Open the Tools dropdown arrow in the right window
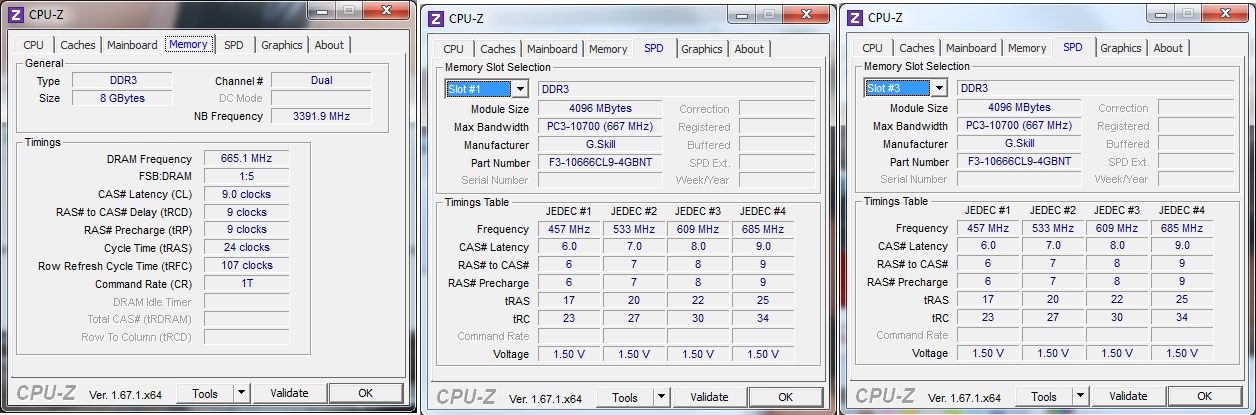This screenshot has width=1256, height=415. (x=1080, y=397)
